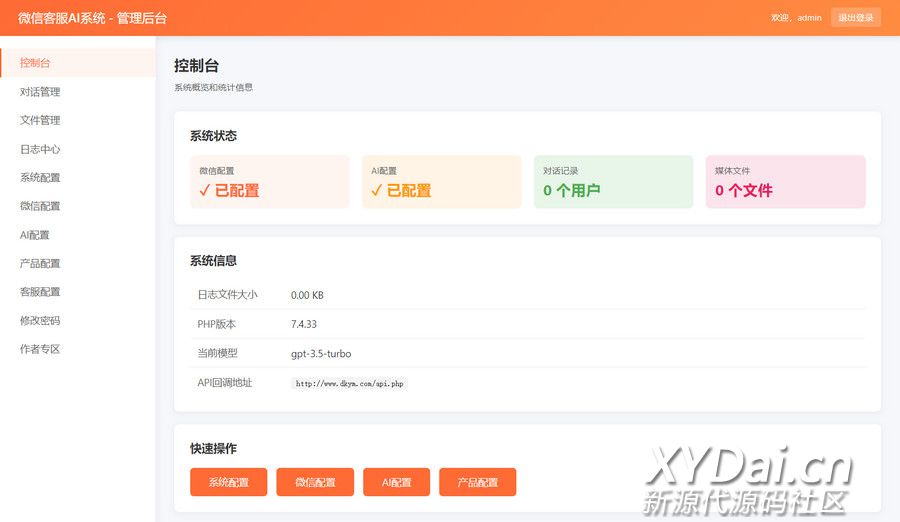Select 客服配置 in the sidebar
This screenshot has height=522, width=900.
tap(40, 292)
